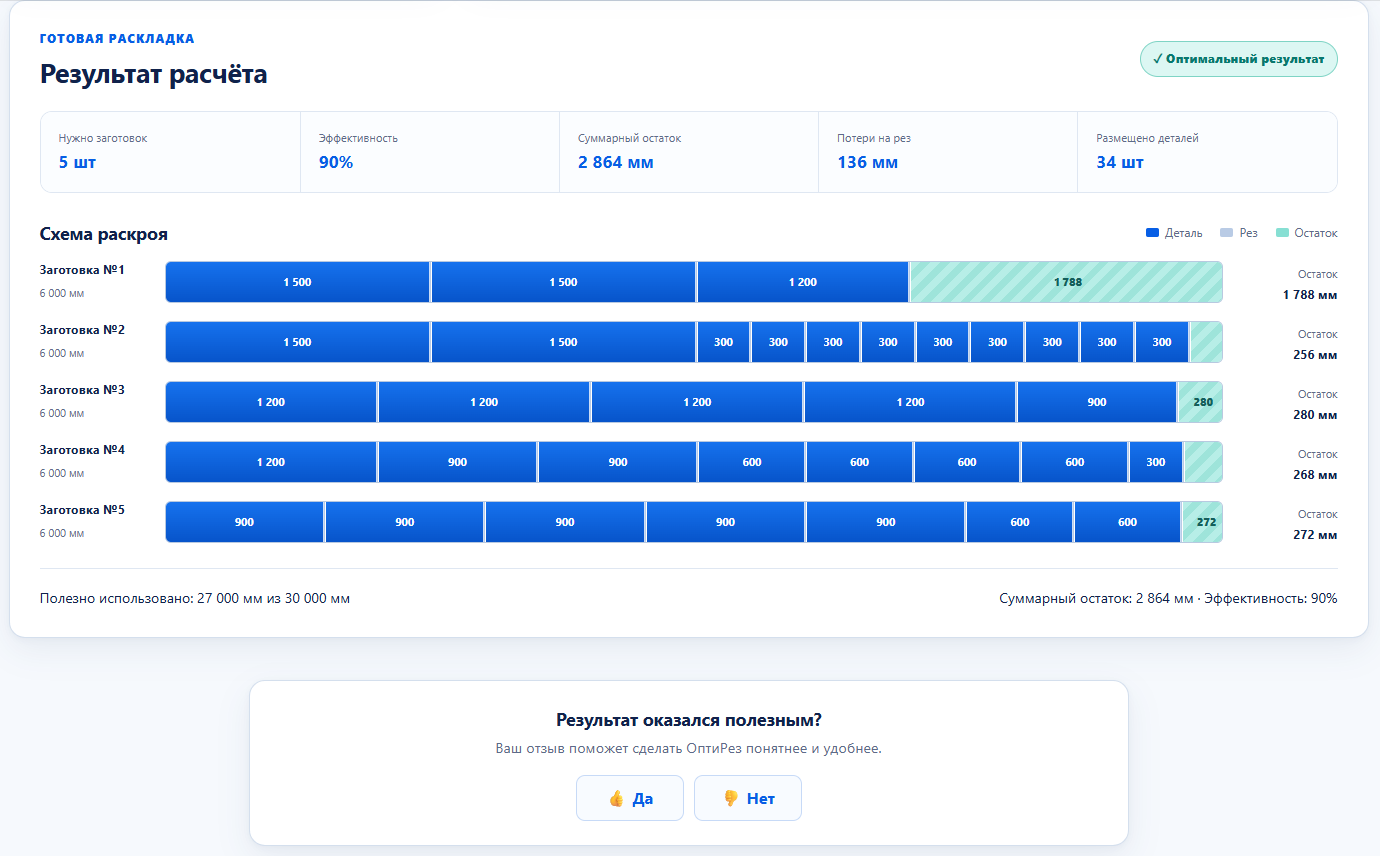Click 'Полезно использовано: 27 000 мм из 30 000 мм'
Screen dimensions: 1380x856
point(195,599)
